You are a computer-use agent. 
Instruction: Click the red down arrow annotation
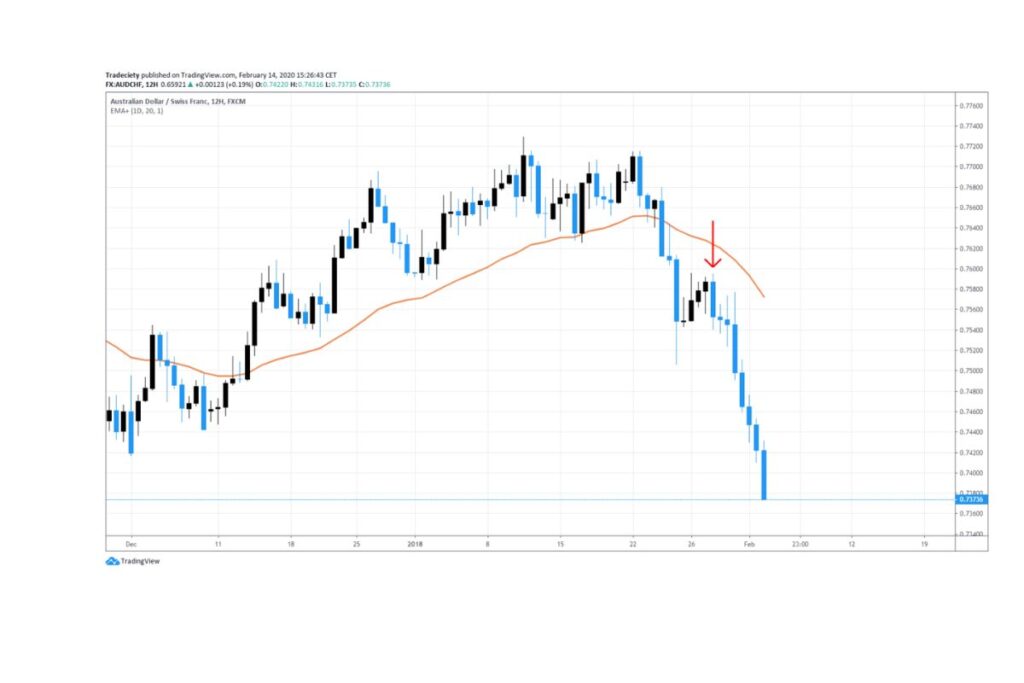(712, 245)
